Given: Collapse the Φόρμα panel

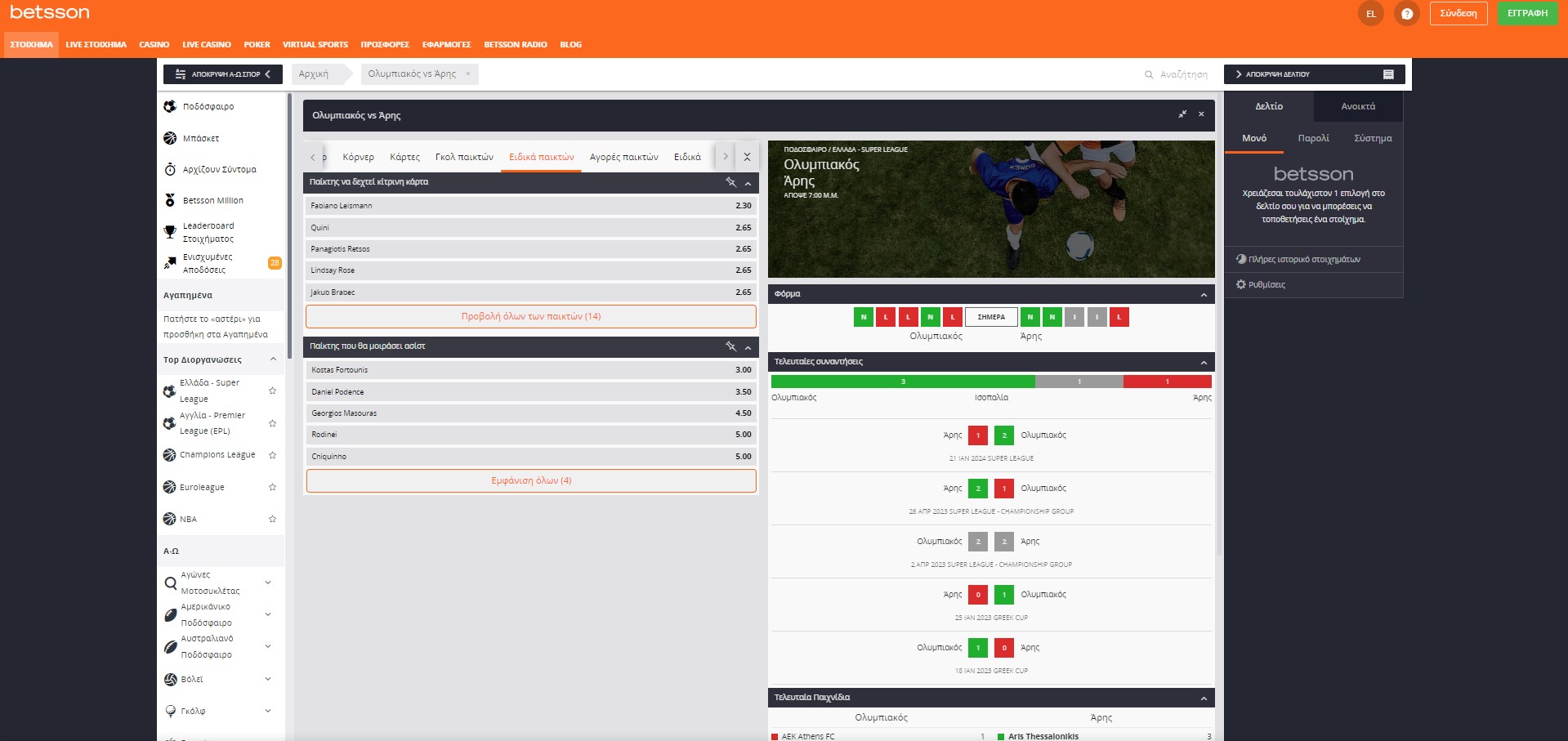Looking at the screenshot, I should [x=1201, y=294].
